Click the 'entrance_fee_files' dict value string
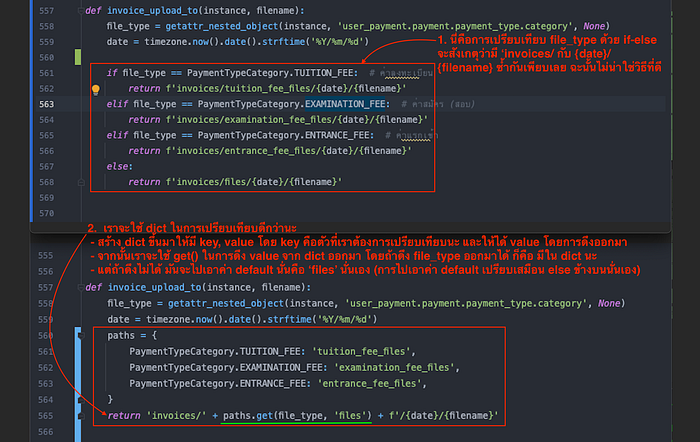This screenshot has width=700, height=442. (369, 384)
